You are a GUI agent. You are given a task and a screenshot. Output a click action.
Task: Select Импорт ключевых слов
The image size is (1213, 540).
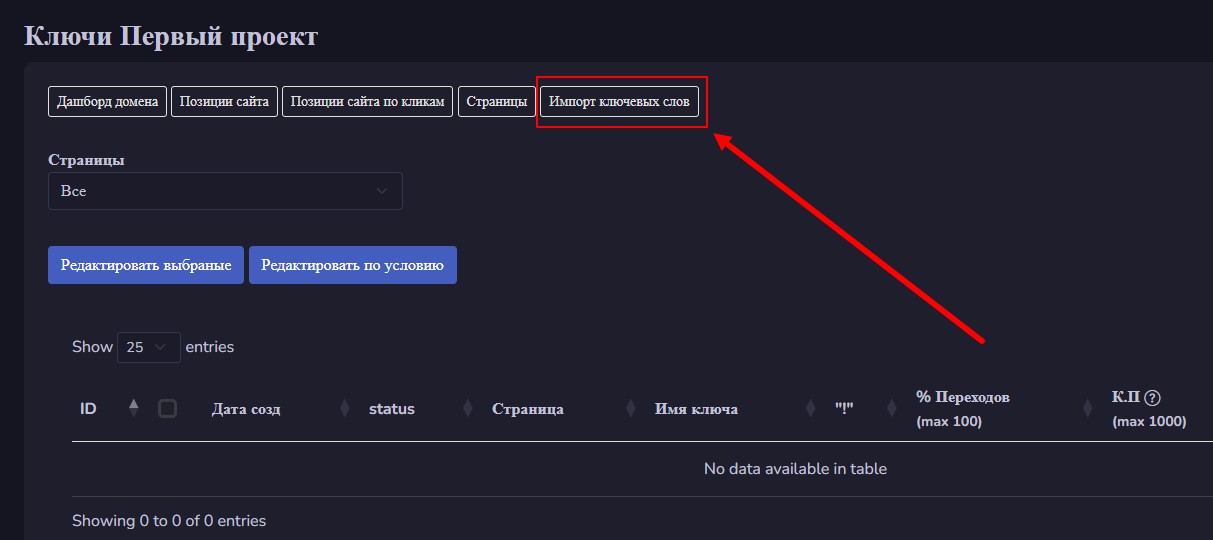[x=619, y=102]
